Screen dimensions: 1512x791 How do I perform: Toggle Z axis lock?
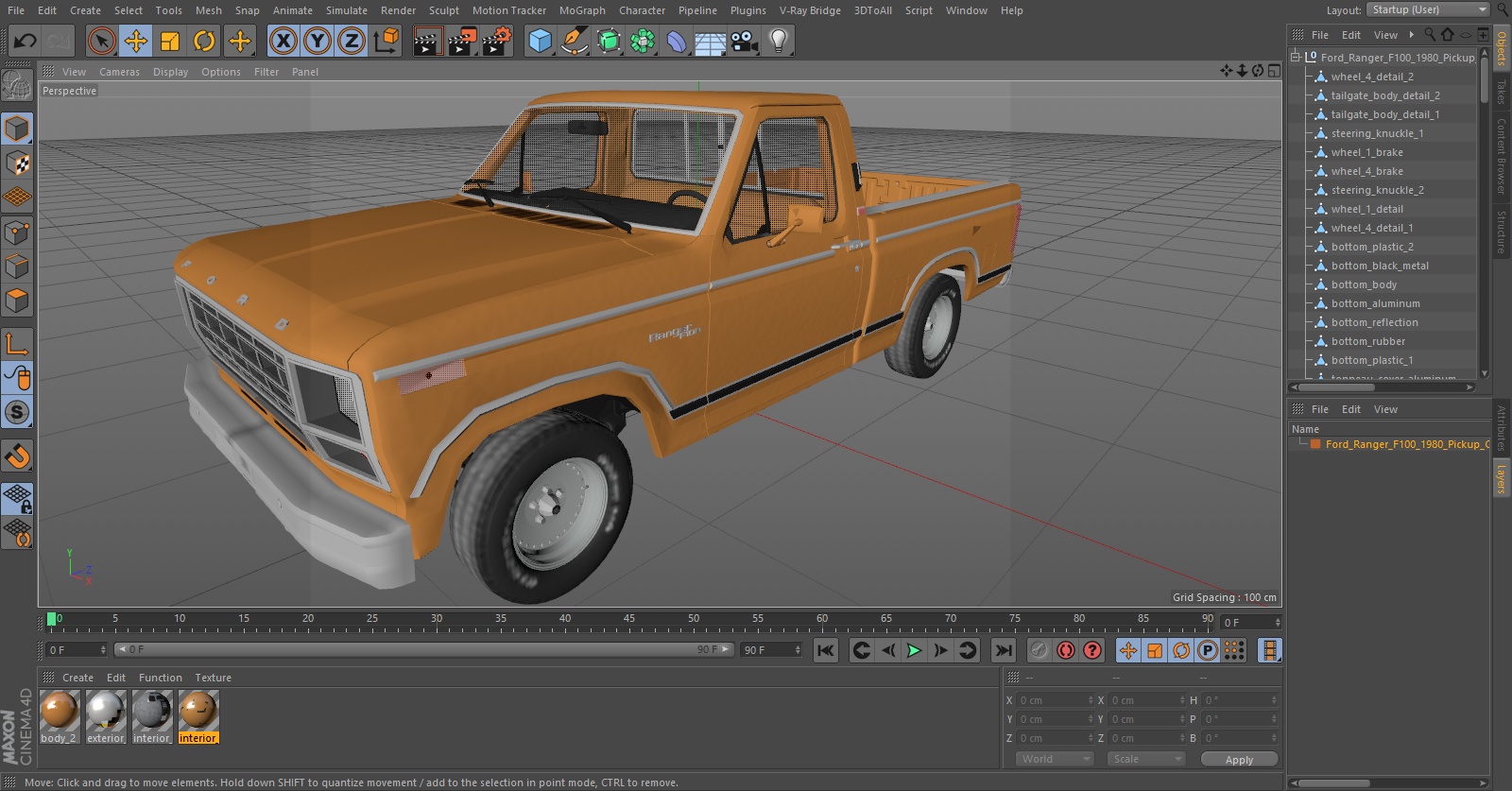point(352,41)
